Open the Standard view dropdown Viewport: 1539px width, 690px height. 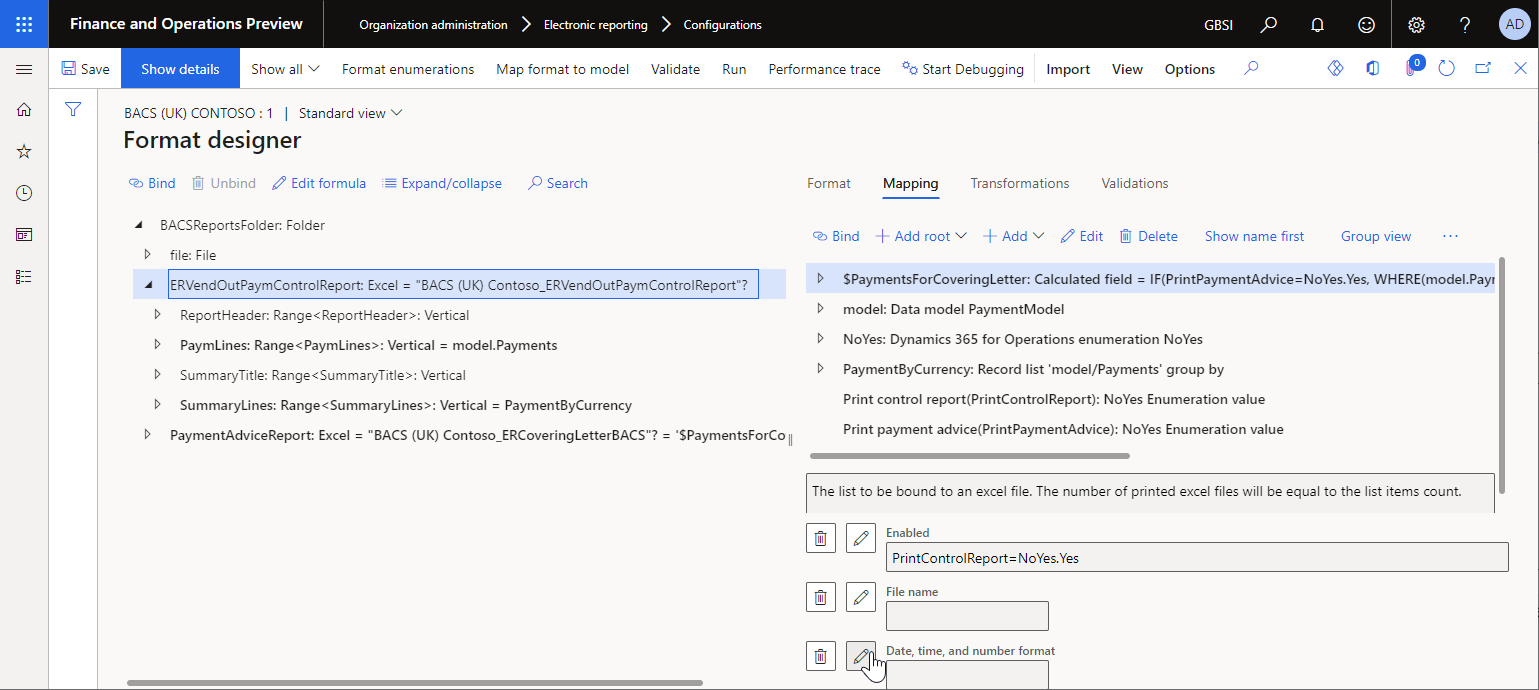(350, 113)
